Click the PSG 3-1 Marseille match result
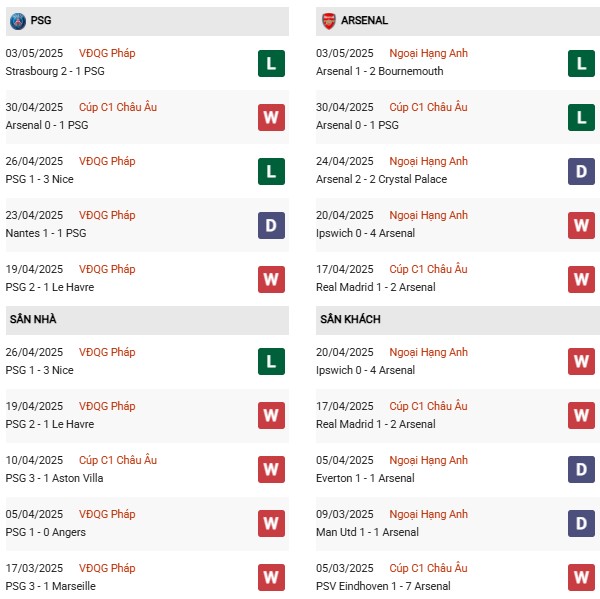600x599 pixels. pos(51,586)
